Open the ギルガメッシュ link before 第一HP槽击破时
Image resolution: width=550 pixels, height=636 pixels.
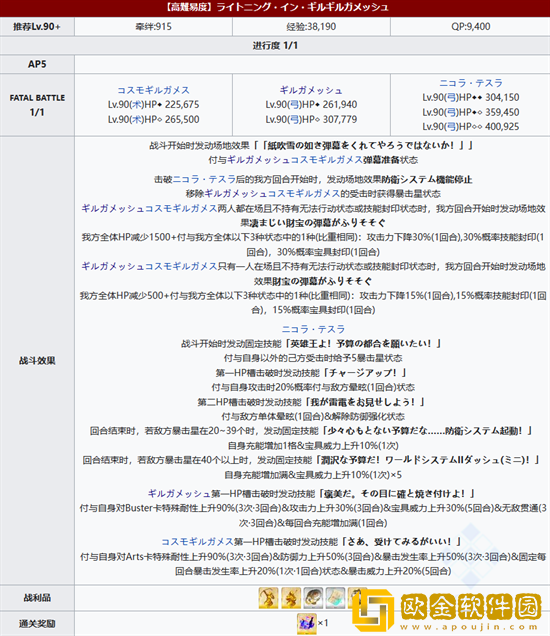179,494
